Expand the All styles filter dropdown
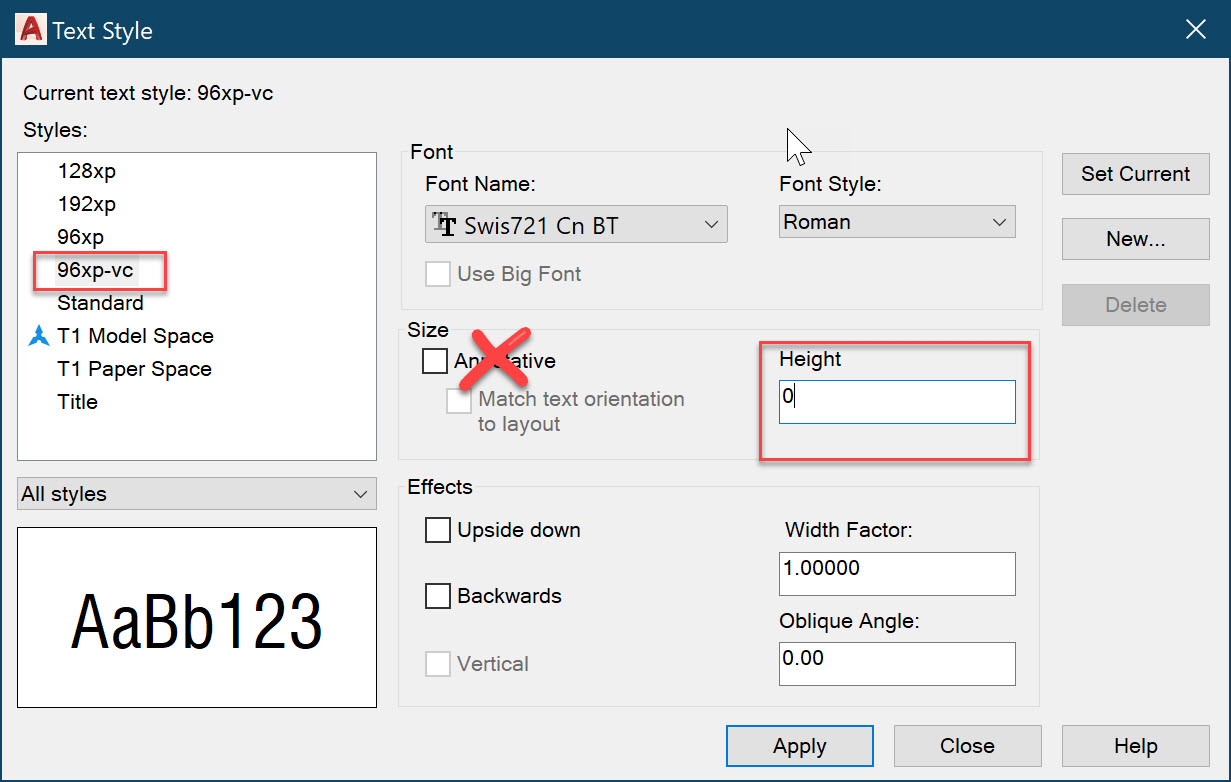The height and width of the screenshot is (782, 1231). tap(360, 493)
